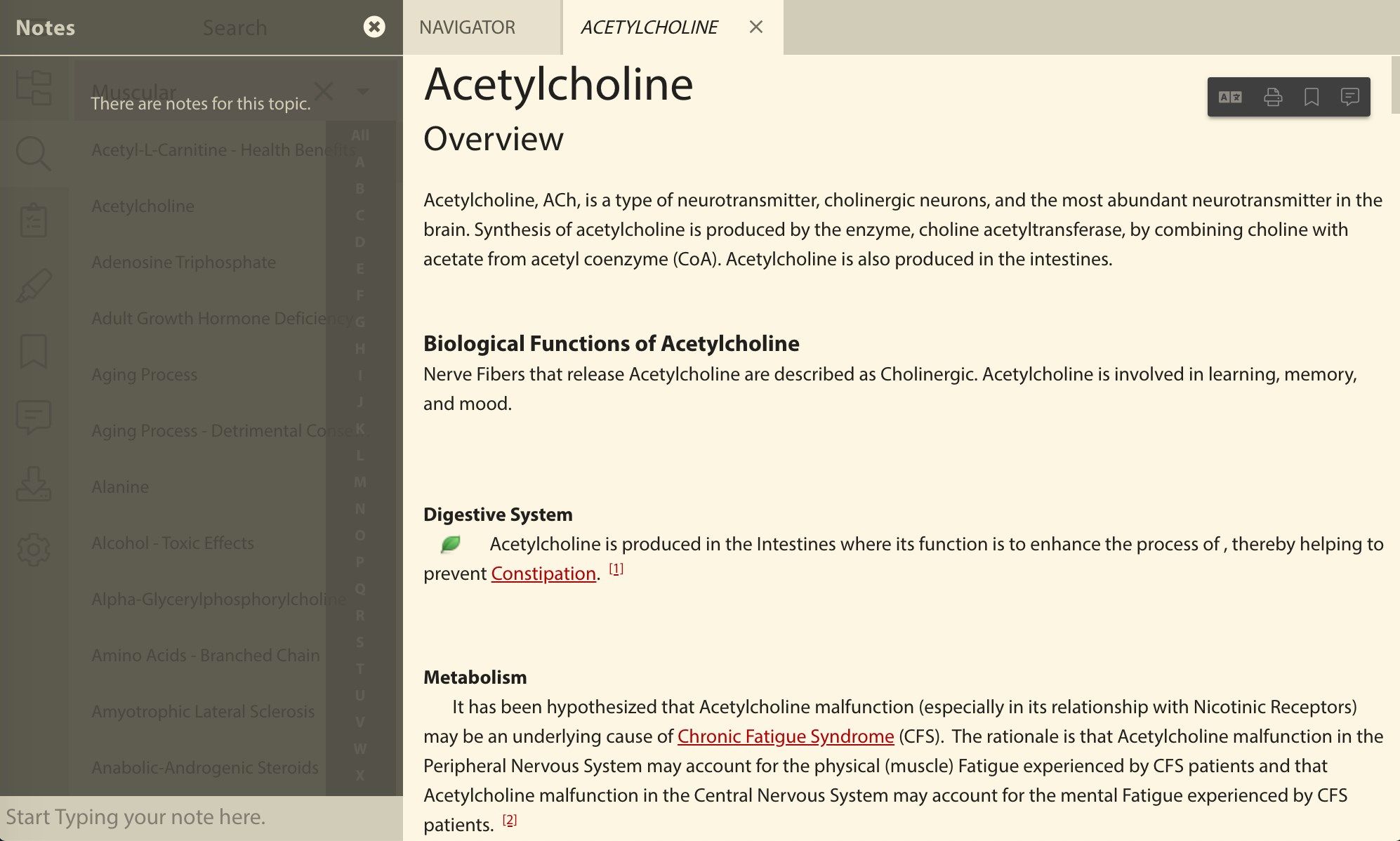
Task: Open the downloads sidebar icon
Action: point(34,484)
